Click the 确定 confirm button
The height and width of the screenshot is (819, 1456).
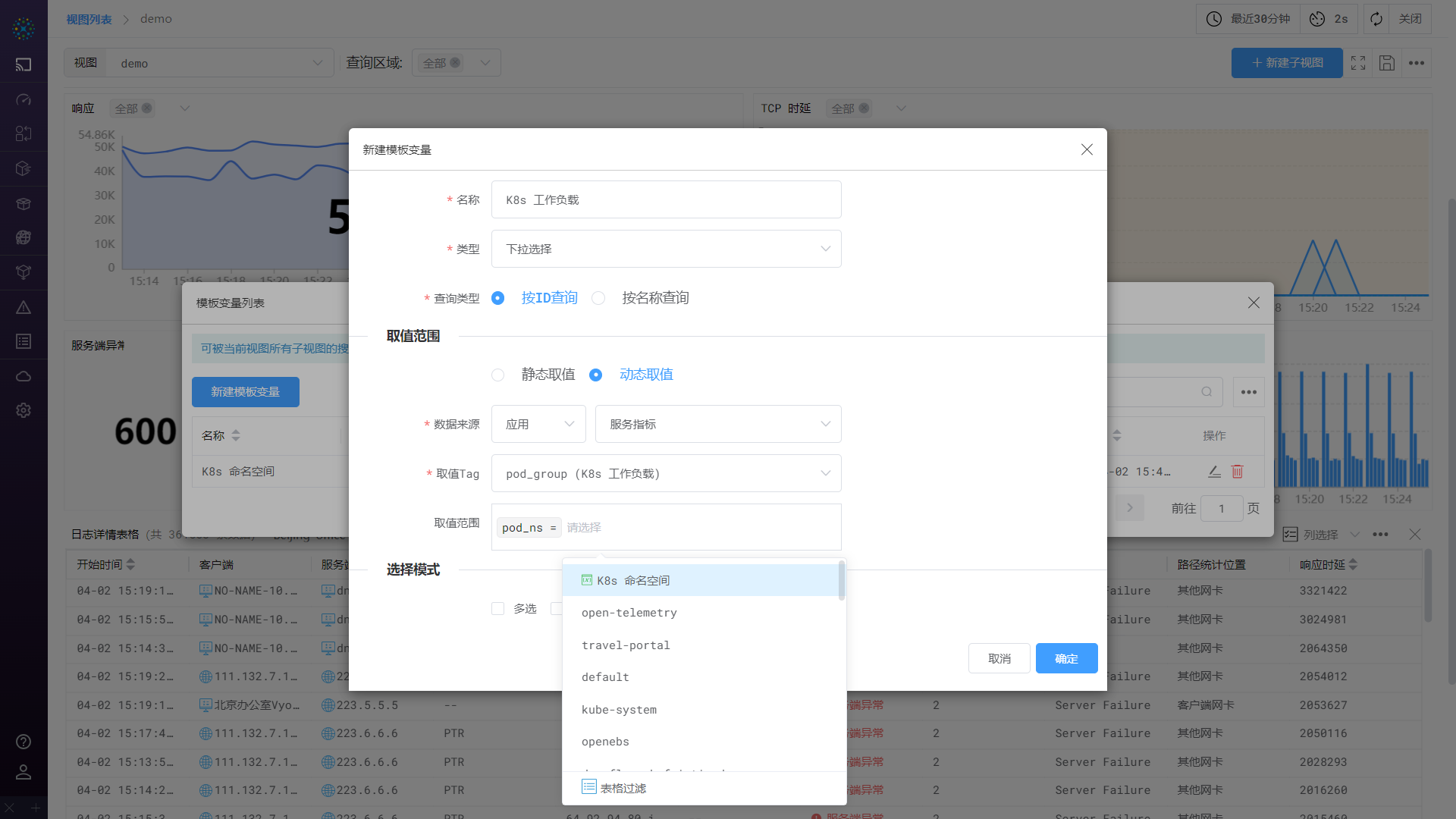click(x=1066, y=658)
